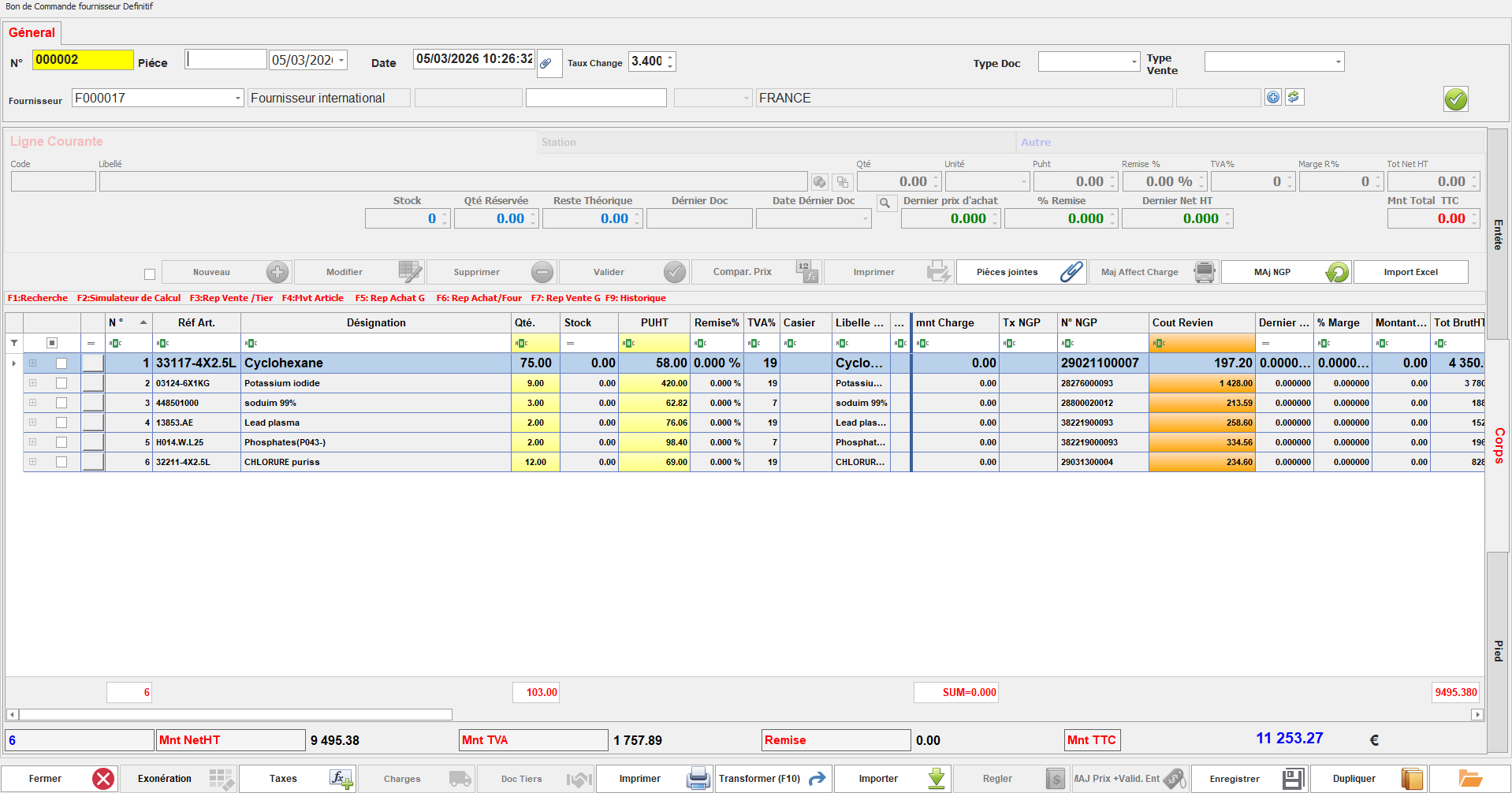Click the blue plus icon beside FRANCE
Screen dimensions: 1512x793
tap(1272, 97)
